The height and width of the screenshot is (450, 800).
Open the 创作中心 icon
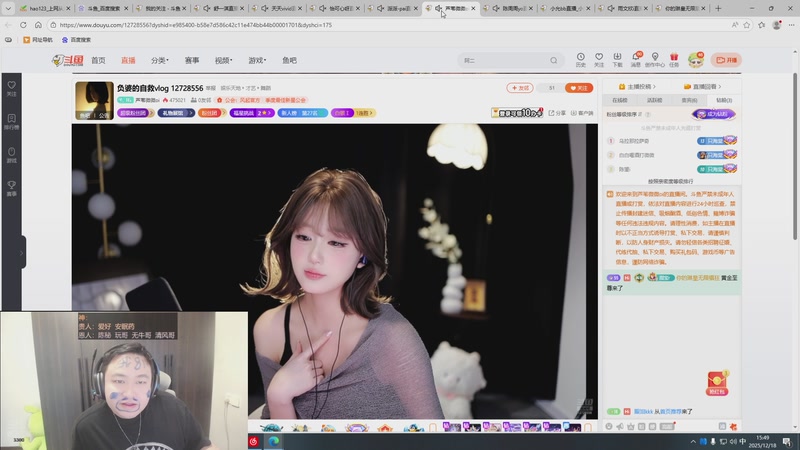(655, 60)
